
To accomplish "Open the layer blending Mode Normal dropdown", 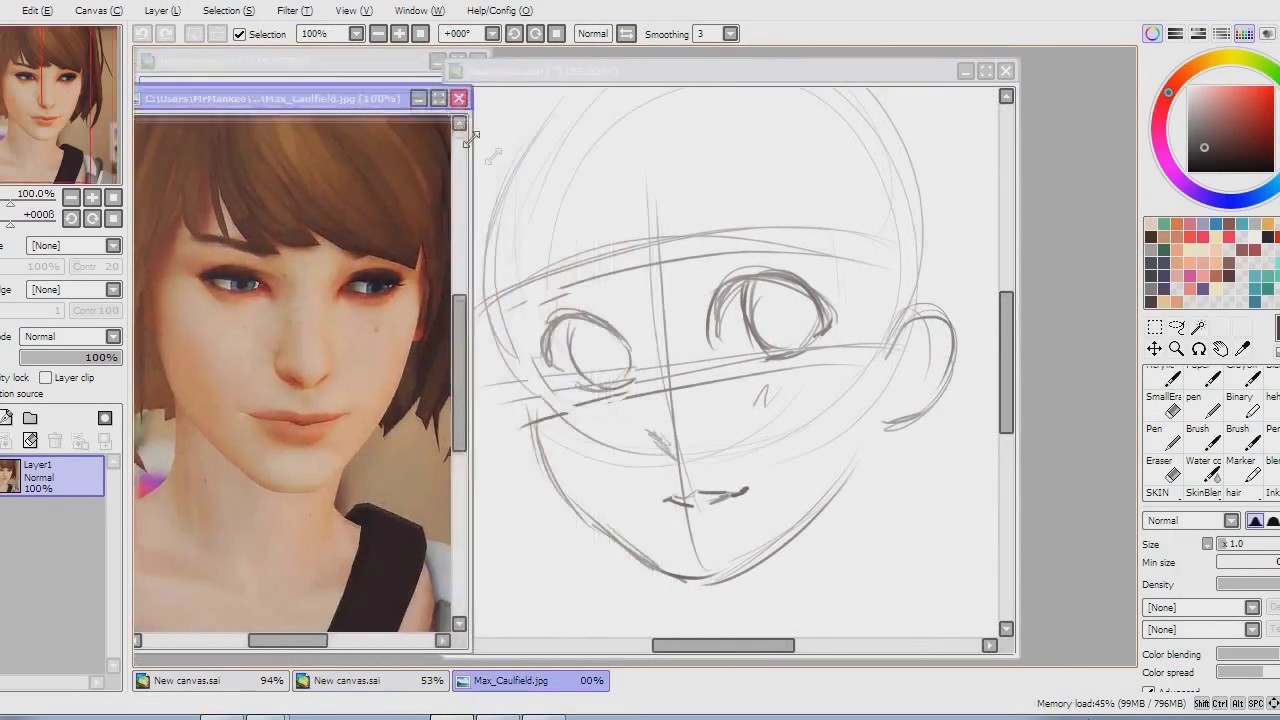I will (x=71, y=337).
